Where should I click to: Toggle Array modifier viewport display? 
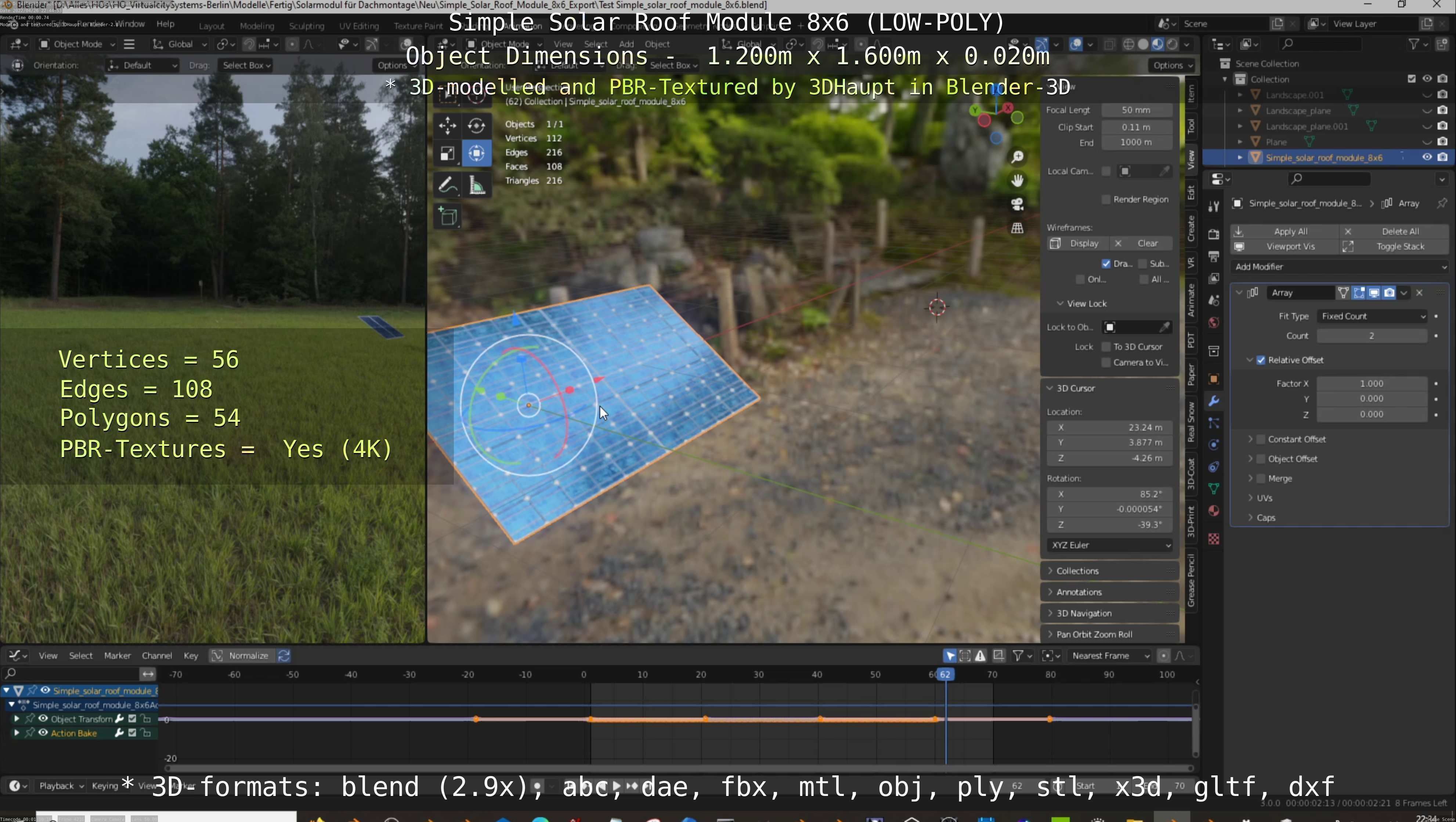1374,293
